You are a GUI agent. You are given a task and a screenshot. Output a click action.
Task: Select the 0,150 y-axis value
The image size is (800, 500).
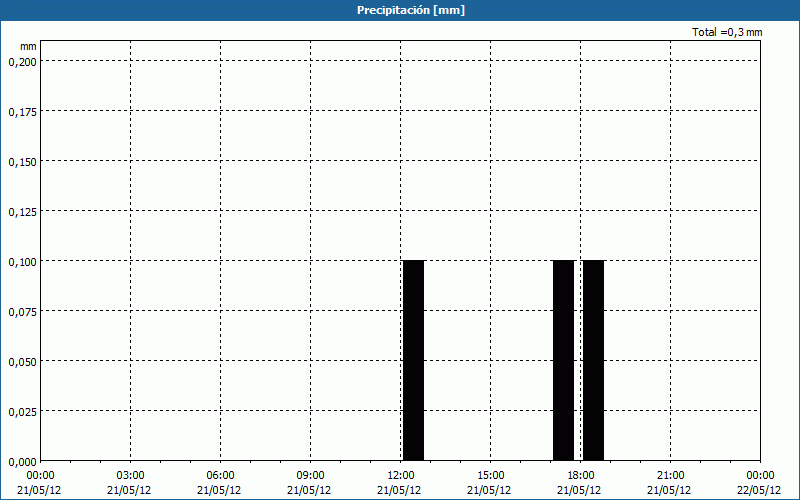(22, 162)
